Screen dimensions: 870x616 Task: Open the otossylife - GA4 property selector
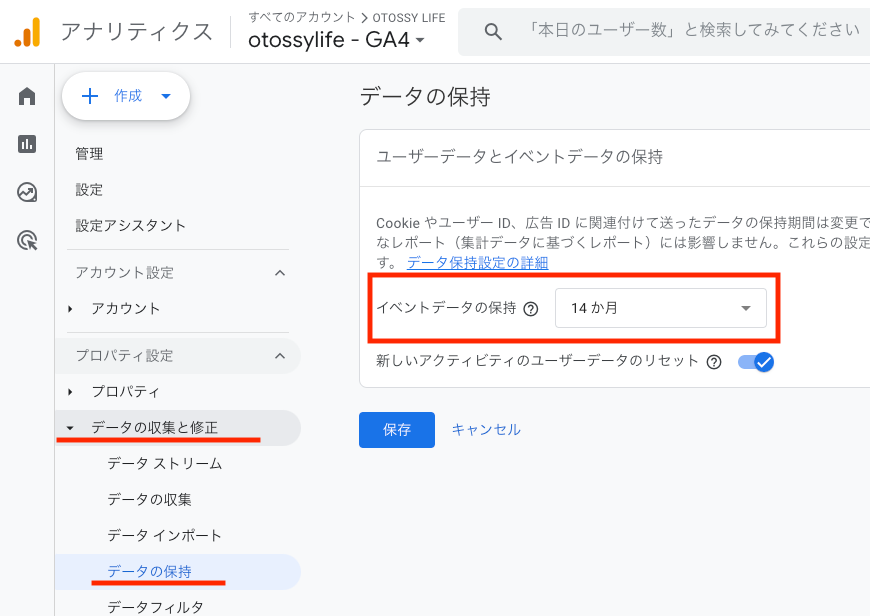click(x=337, y=40)
